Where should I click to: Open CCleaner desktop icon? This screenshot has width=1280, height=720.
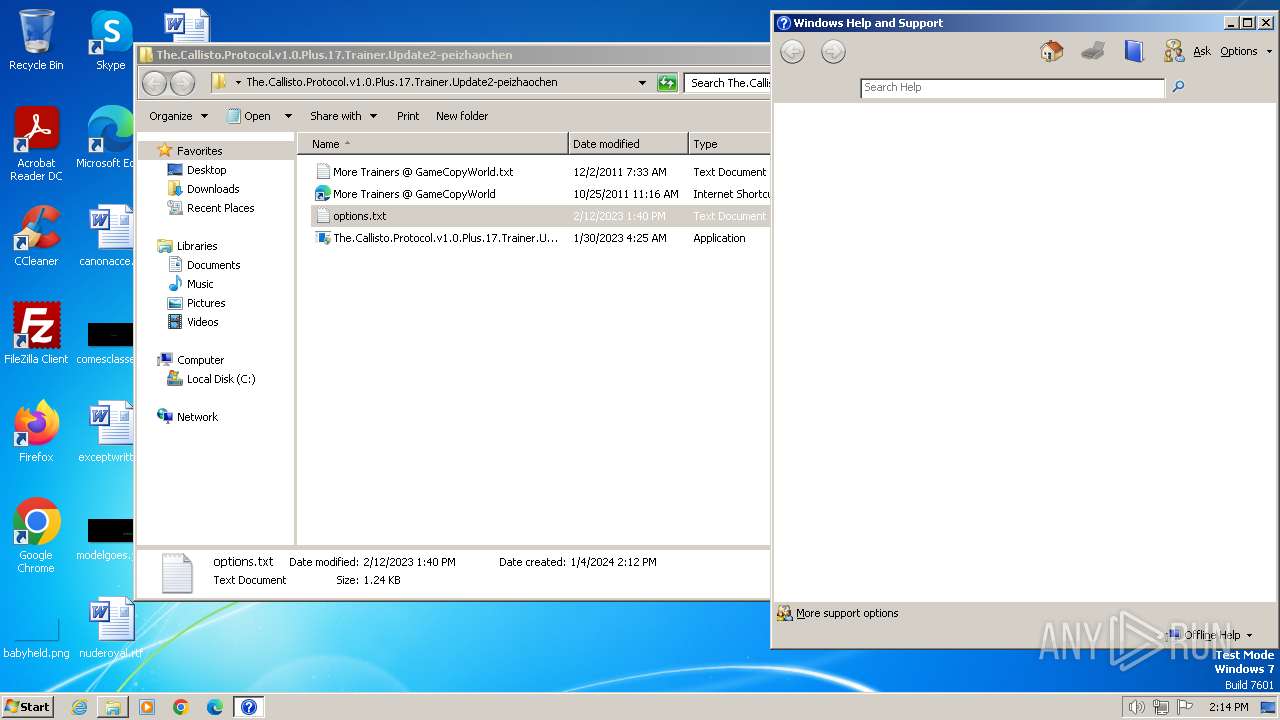(x=36, y=236)
